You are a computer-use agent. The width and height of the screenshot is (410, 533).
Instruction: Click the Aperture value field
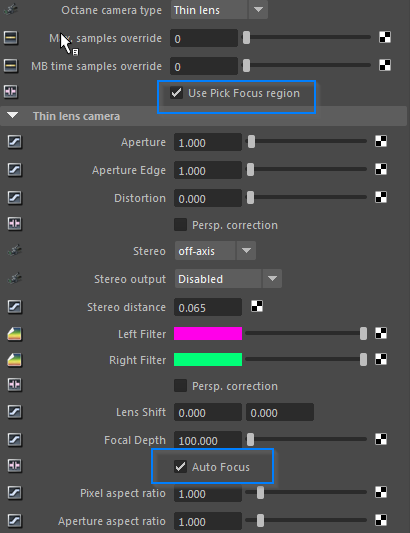pyautogui.click(x=208, y=142)
